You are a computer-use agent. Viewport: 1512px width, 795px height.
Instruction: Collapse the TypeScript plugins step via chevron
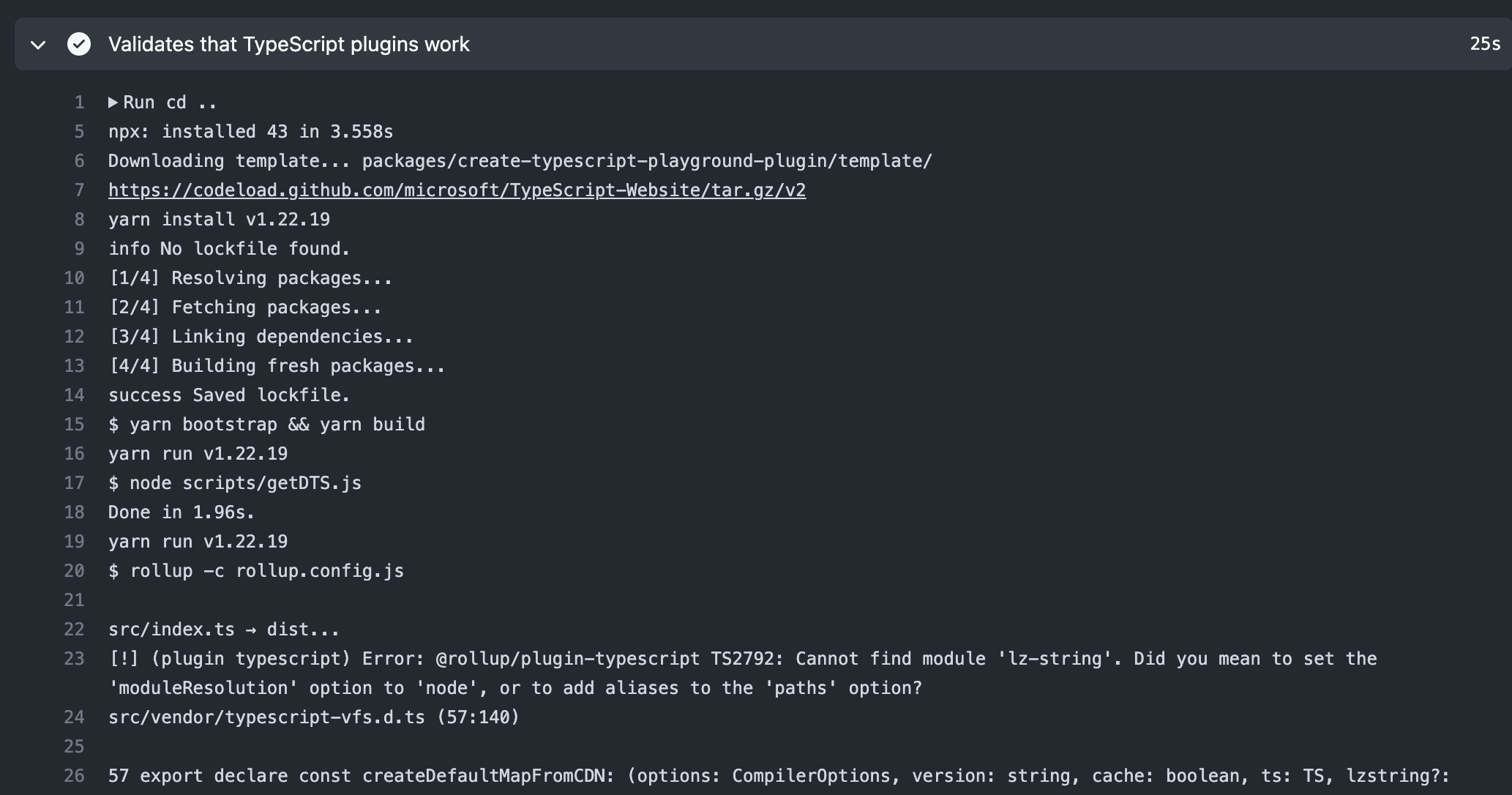37,45
